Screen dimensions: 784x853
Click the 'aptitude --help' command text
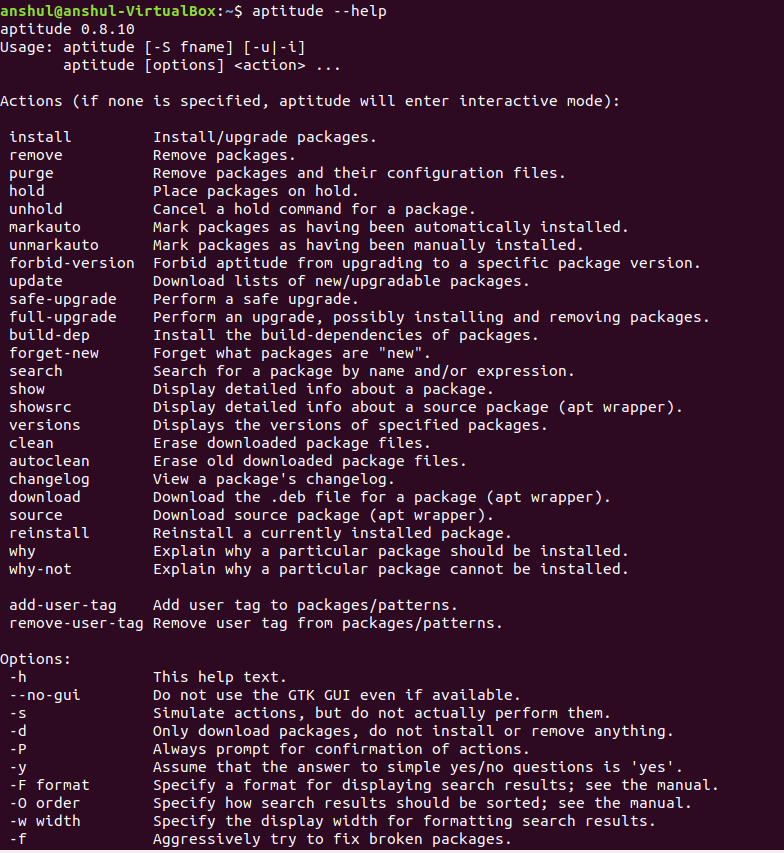320,11
